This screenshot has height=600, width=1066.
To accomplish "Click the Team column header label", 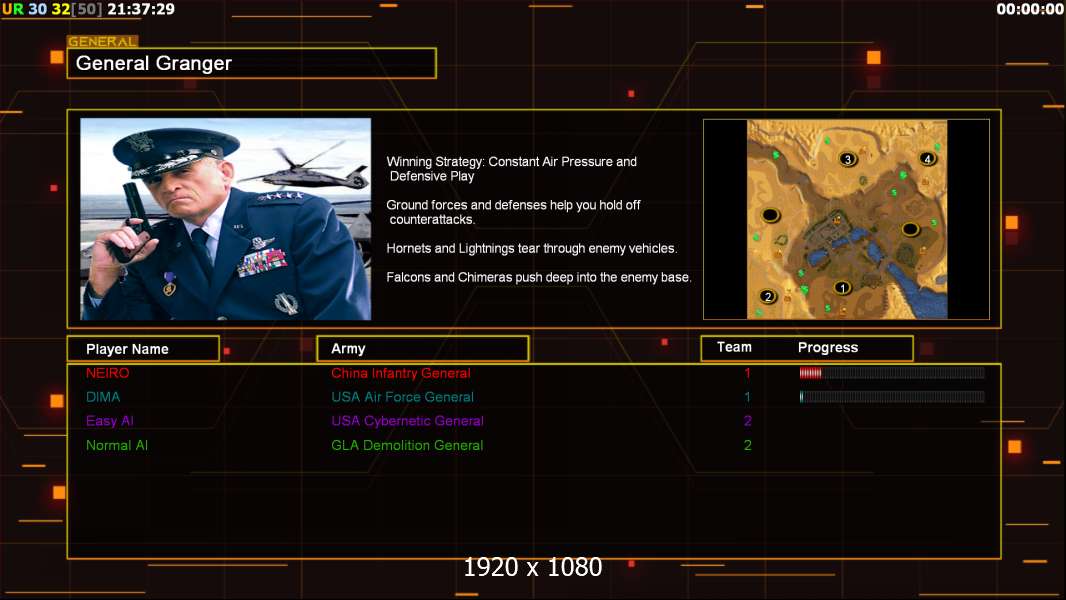I will pyautogui.click(x=734, y=347).
